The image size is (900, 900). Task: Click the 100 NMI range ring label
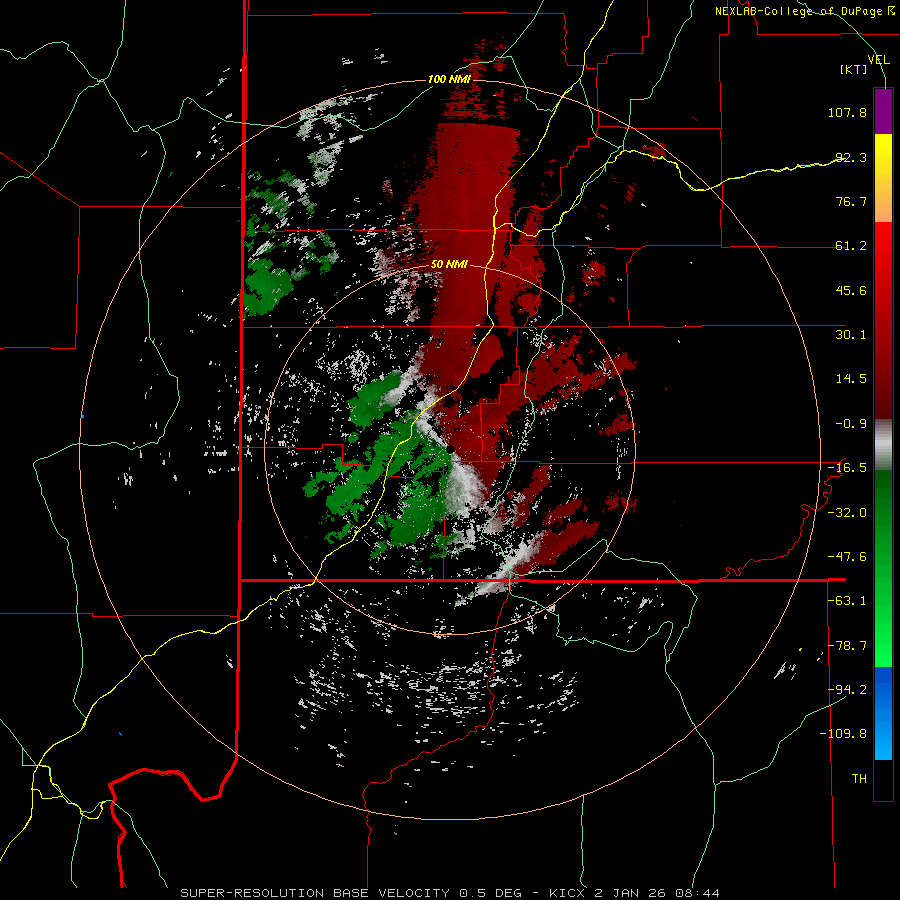(x=449, y=79)
